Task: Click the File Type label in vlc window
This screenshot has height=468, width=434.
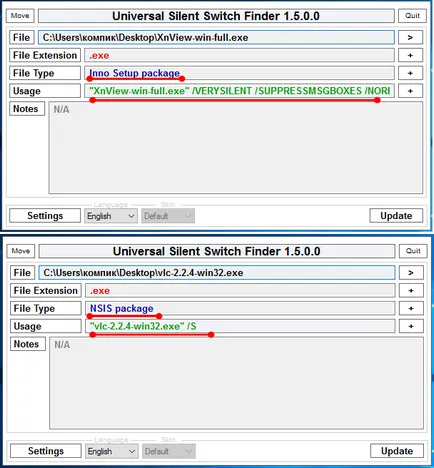Action: click(x=46, y=308)
